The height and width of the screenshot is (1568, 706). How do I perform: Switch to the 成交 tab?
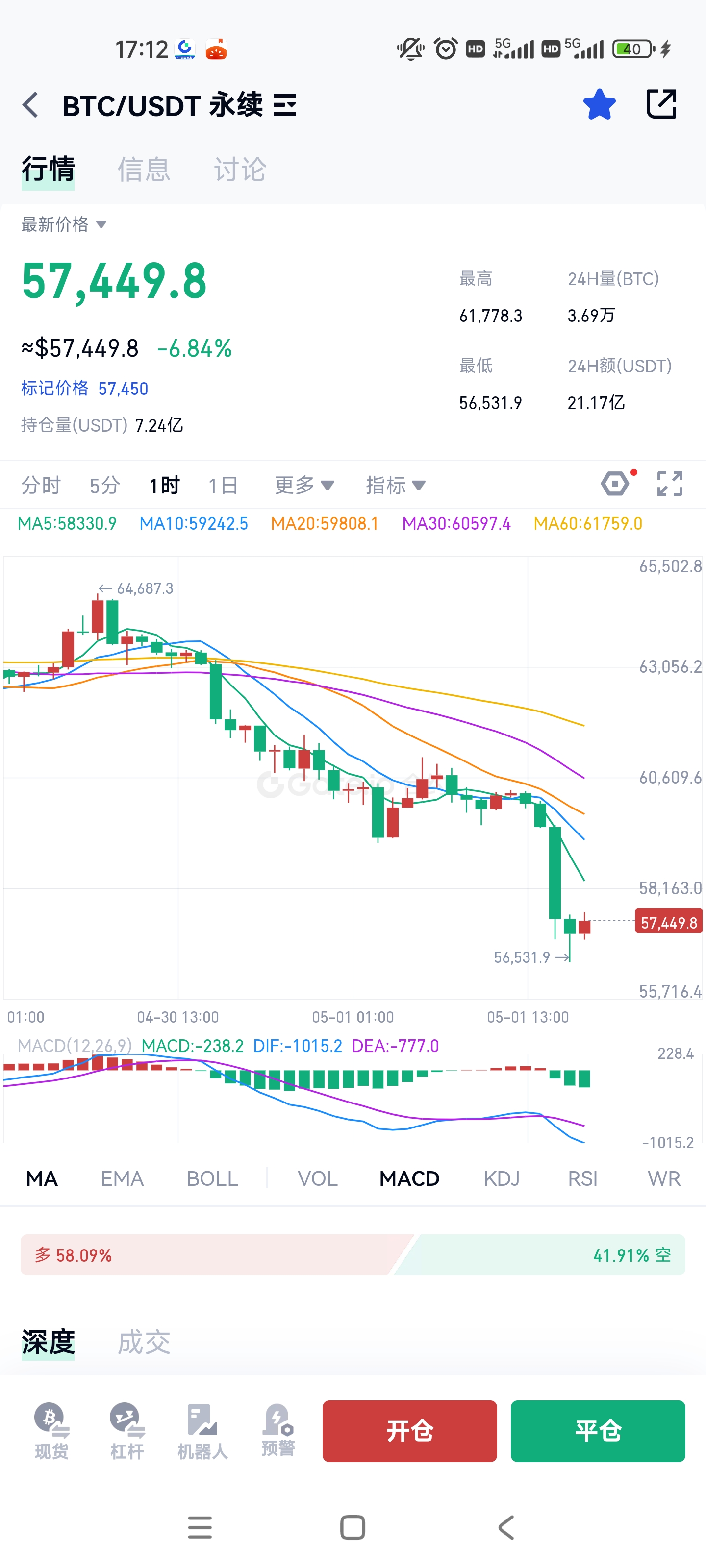[144, 1342]
